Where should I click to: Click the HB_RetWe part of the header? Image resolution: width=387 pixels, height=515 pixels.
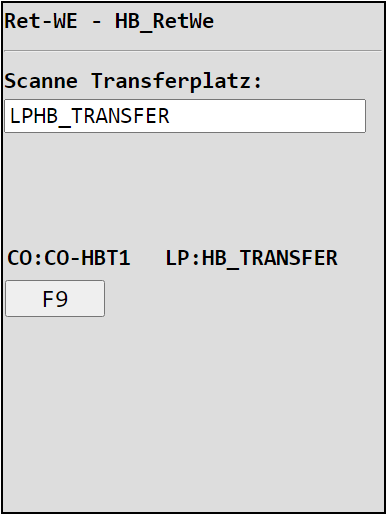[x=164, y=22]
